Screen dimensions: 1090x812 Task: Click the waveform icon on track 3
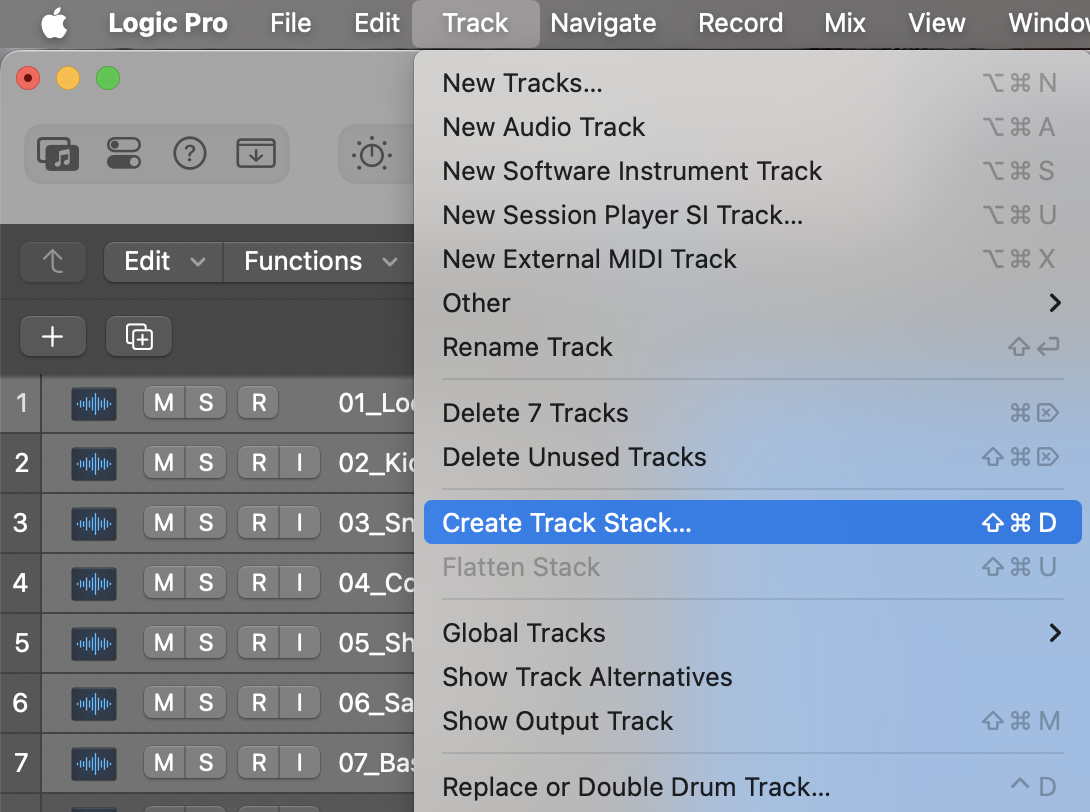click(94, 523)
